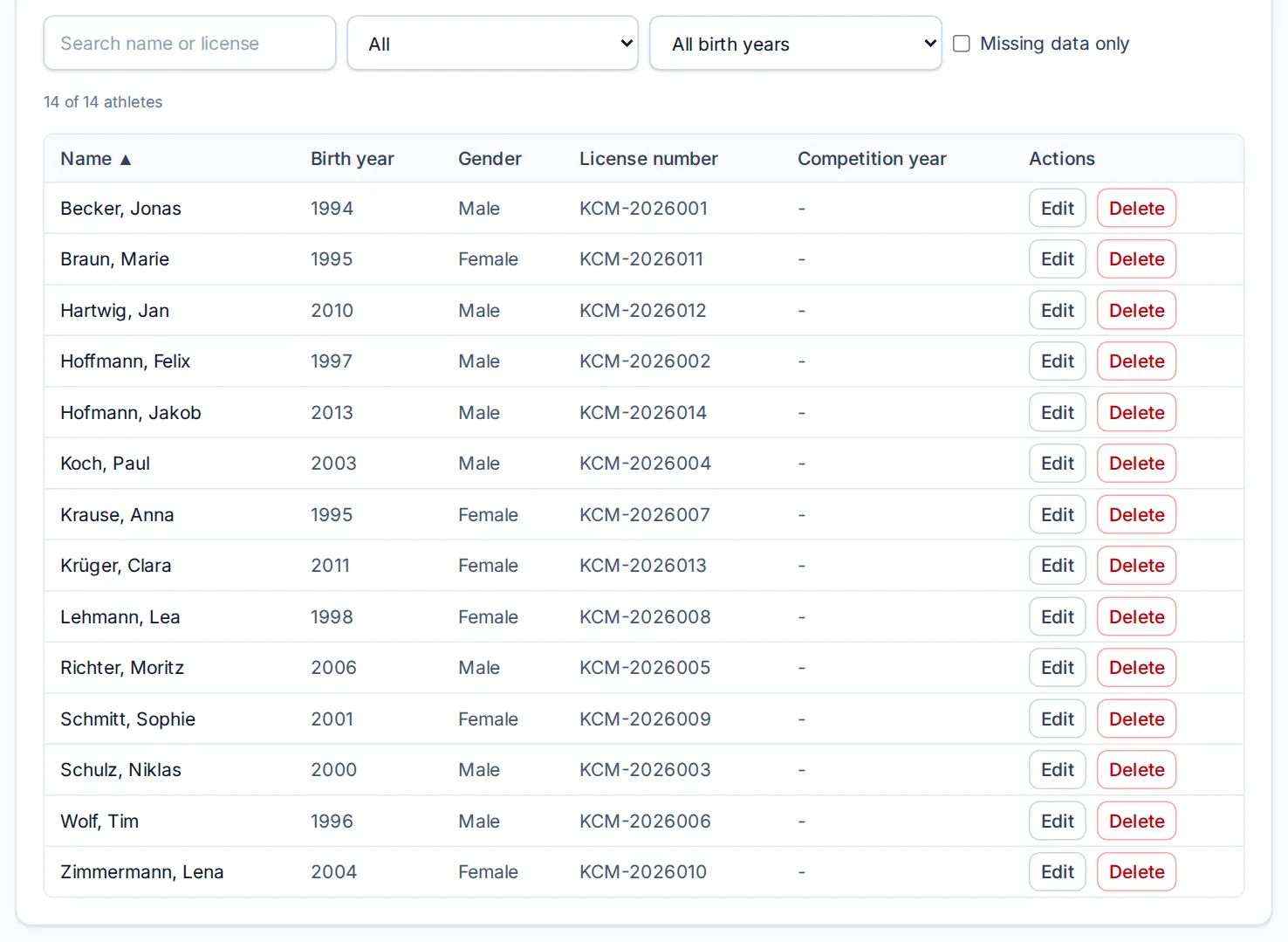Delete Hoffmann, Felix entry
Viewport: 1288px width, 942px height.
[x=1136, y=361]
